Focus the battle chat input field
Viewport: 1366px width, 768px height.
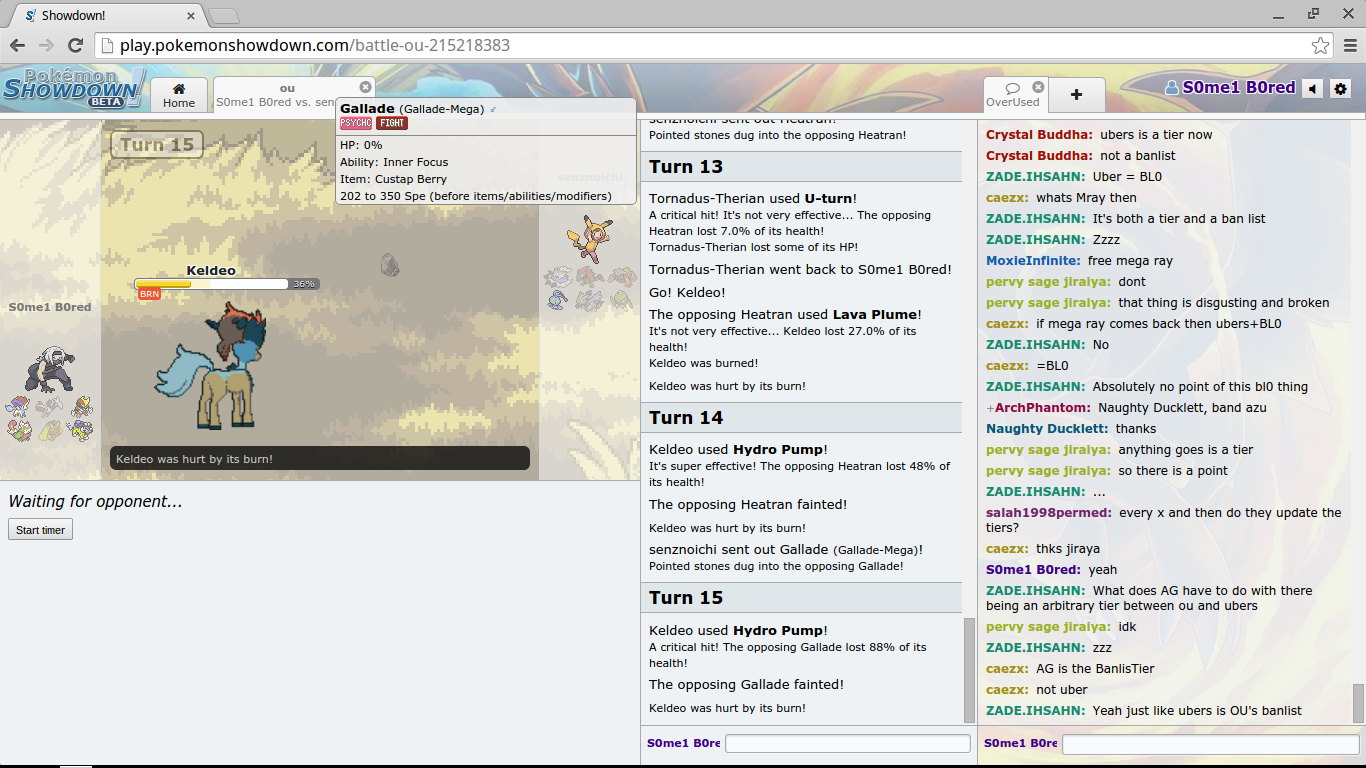847,743
